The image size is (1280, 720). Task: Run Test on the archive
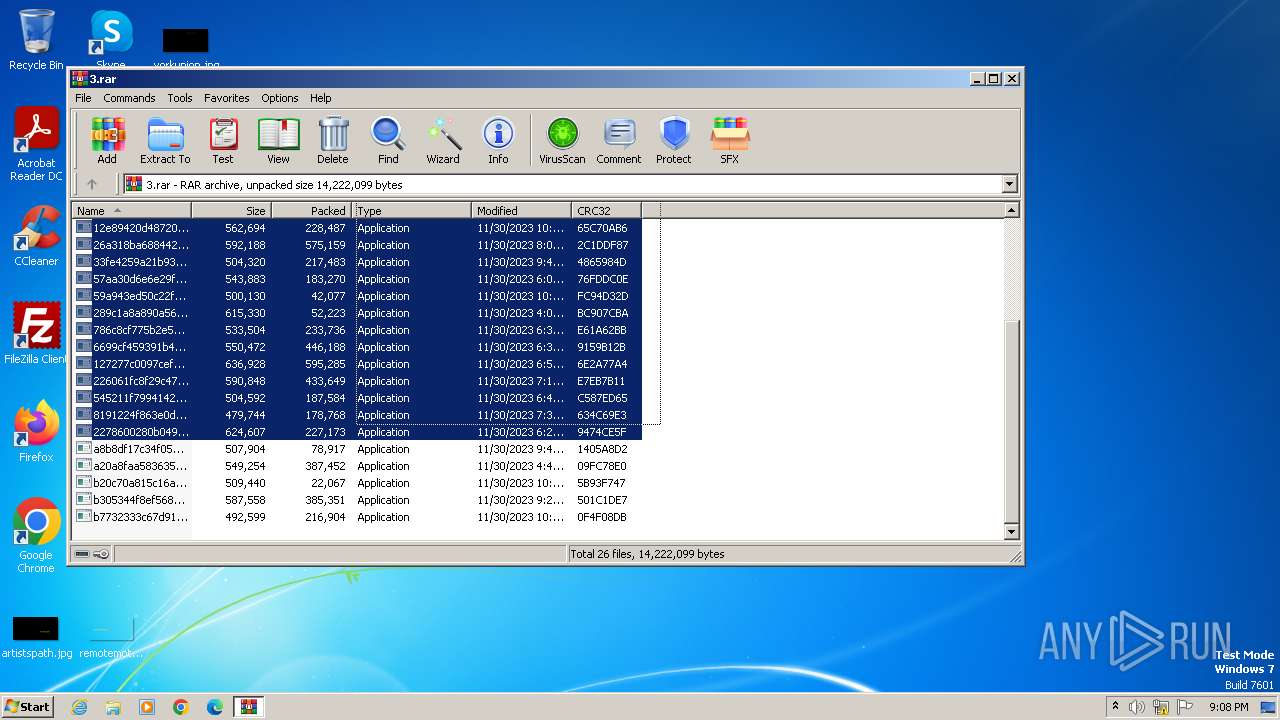(223, 140)
